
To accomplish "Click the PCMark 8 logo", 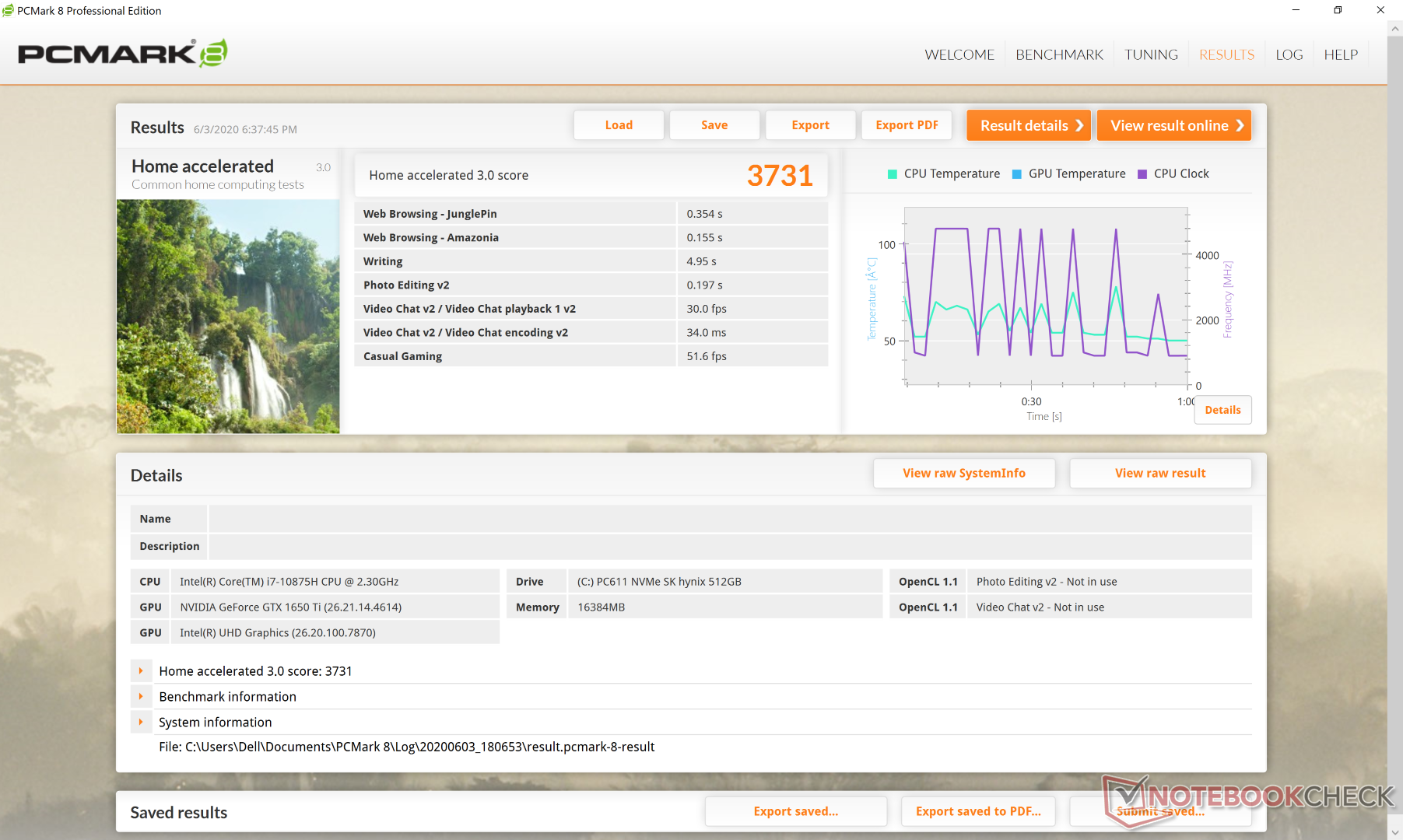I will 122,53.
